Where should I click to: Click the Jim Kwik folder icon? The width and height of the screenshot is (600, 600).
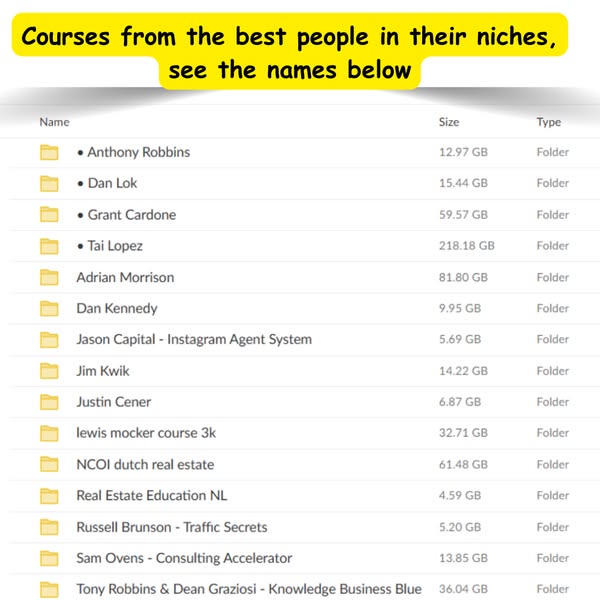[x=49, y=371]
